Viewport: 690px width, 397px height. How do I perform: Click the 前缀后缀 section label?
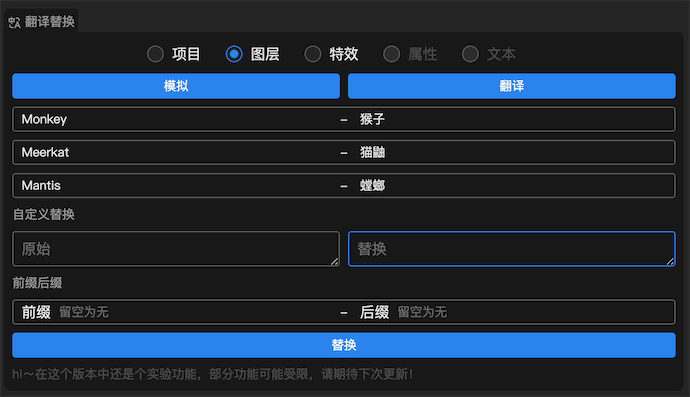[37, 283]
